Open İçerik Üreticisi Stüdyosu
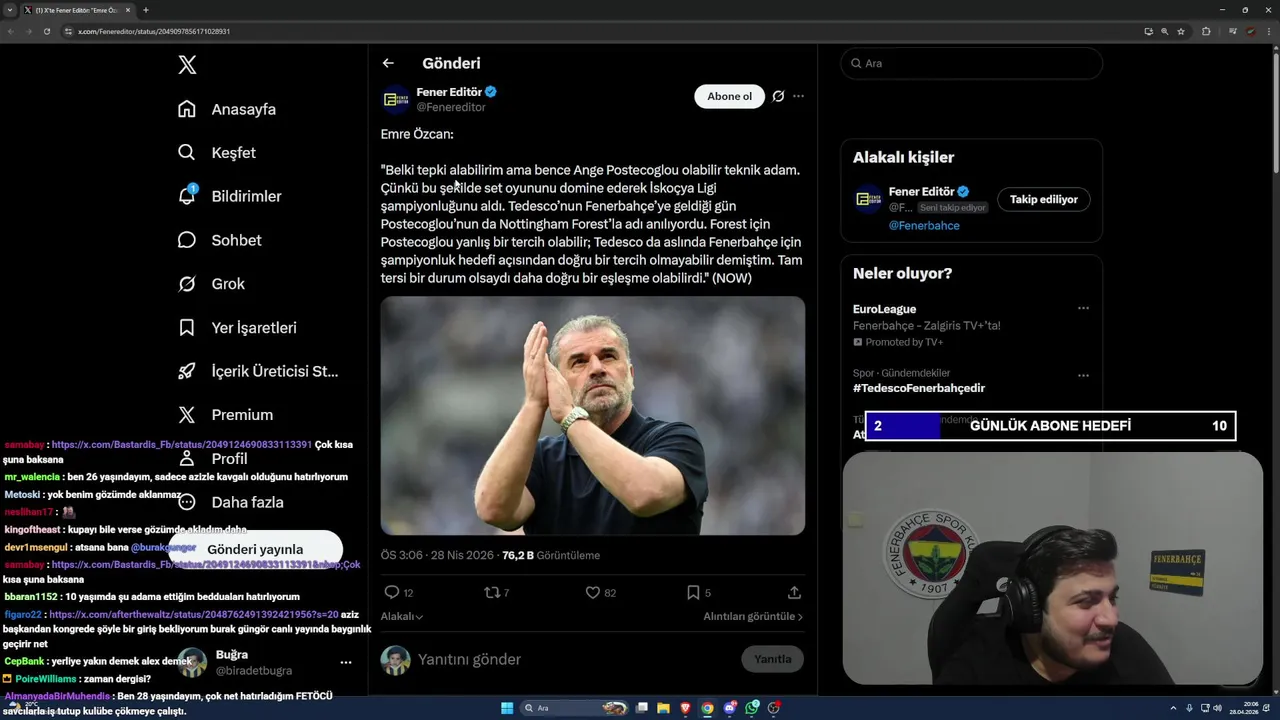This screenshot has width=1280, height=720. 258,371
